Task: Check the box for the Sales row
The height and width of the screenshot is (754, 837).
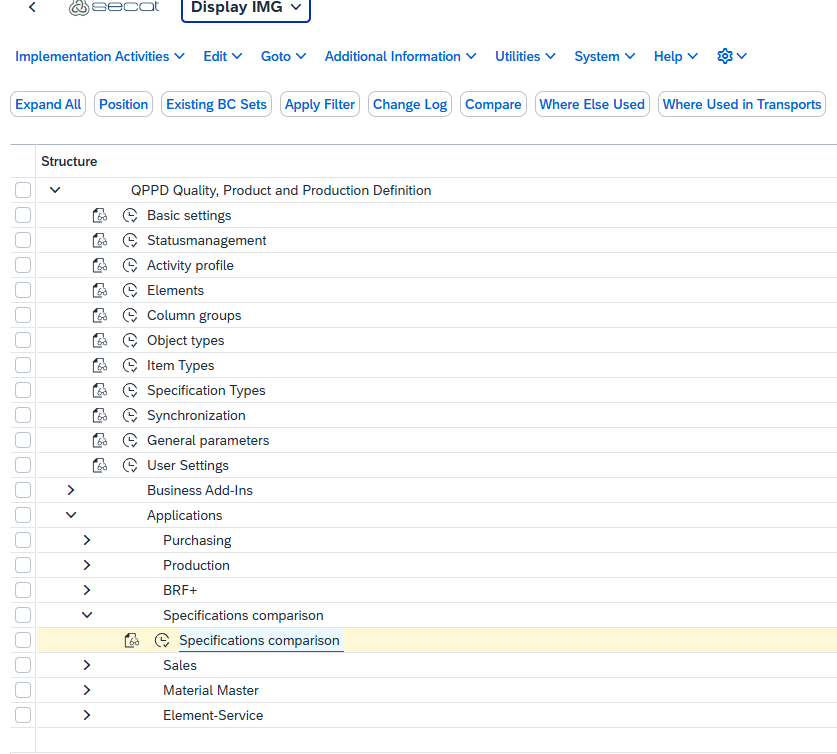Action: [x=23, y=665]
